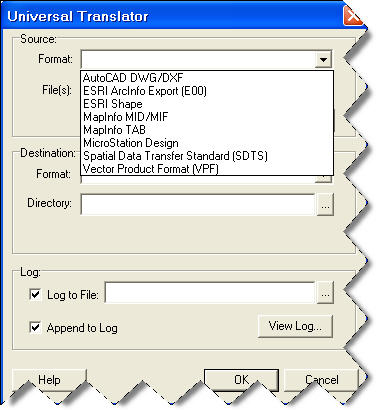Choose Vector Product Format (VPF)
Screen dimensions: 376x410
pos(207,169)
